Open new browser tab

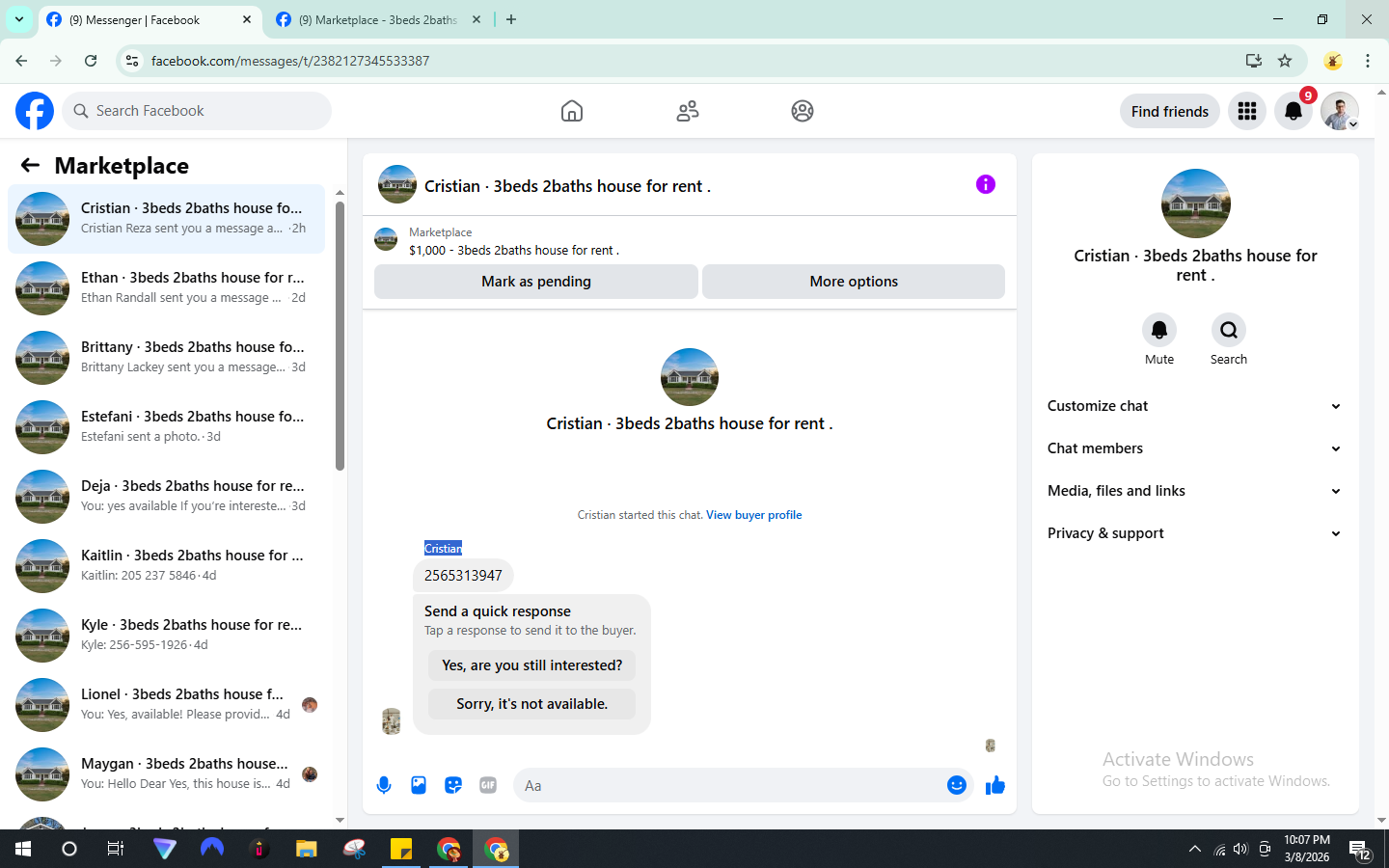pyautogui.click(x=511, y=19)
